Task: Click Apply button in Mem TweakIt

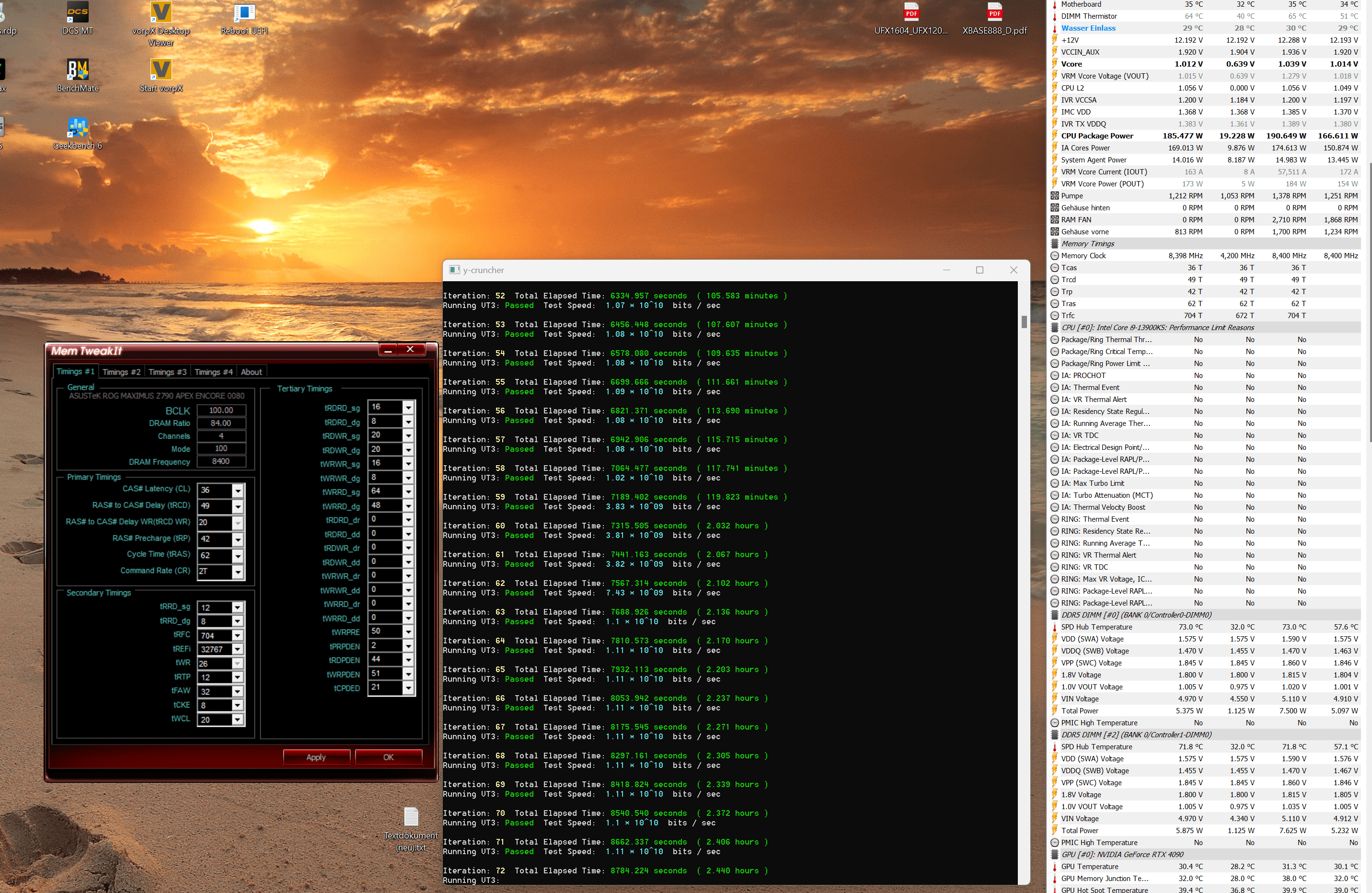Action: pos(316,757)
